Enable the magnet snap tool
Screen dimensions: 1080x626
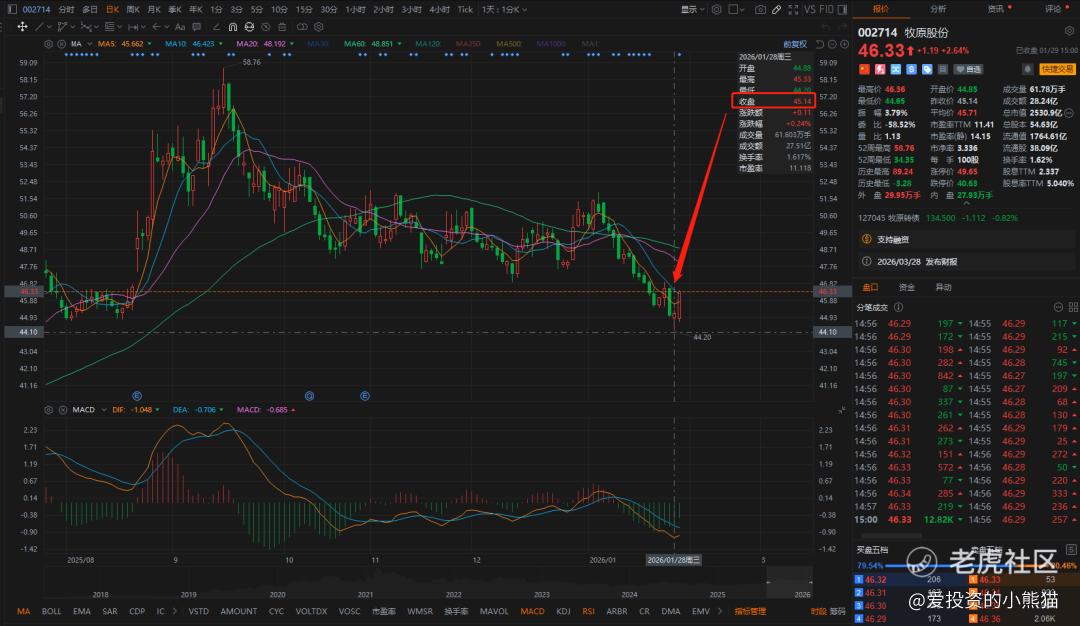tap(233, 27)
